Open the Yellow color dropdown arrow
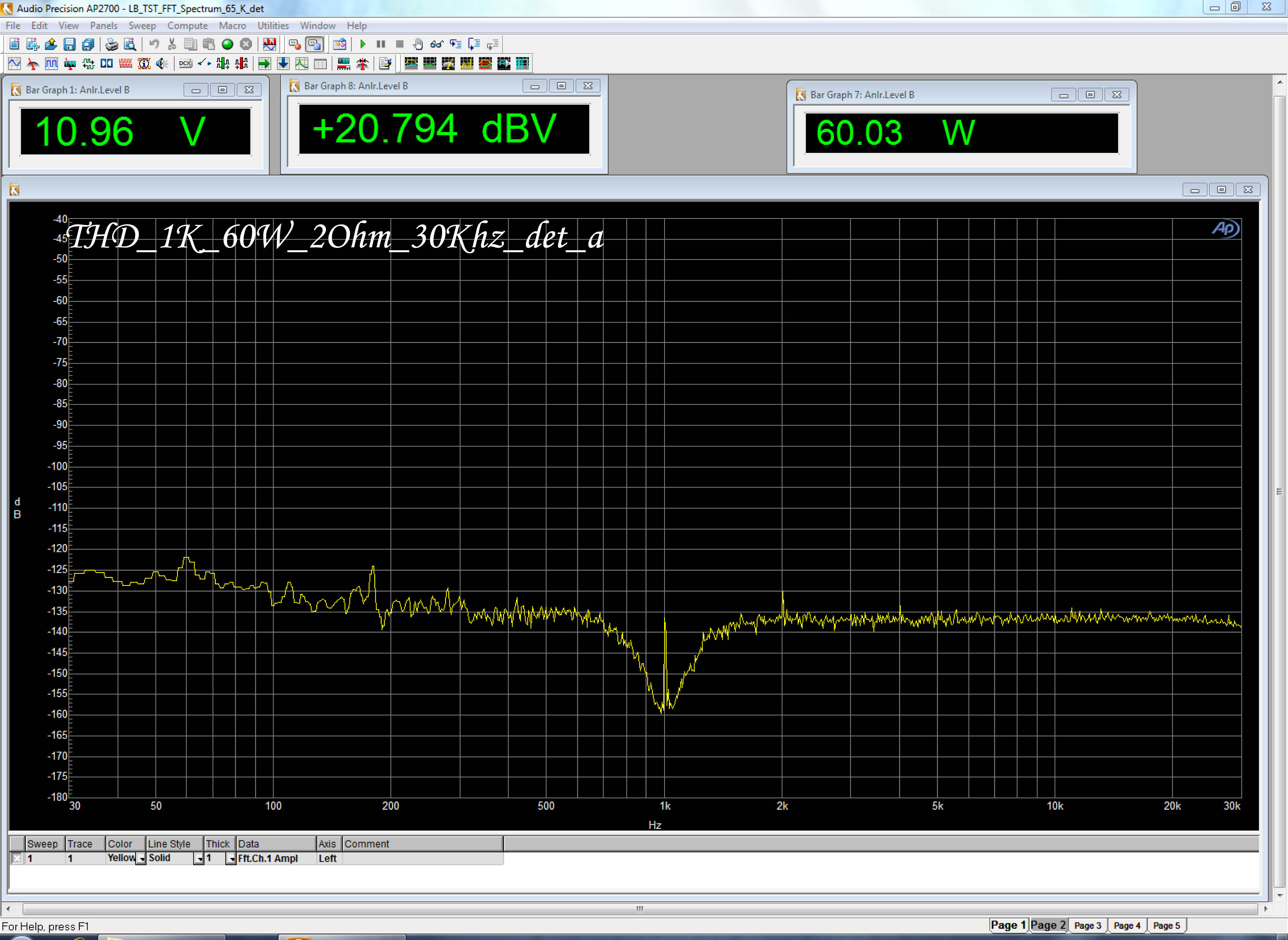 (141, 859)
